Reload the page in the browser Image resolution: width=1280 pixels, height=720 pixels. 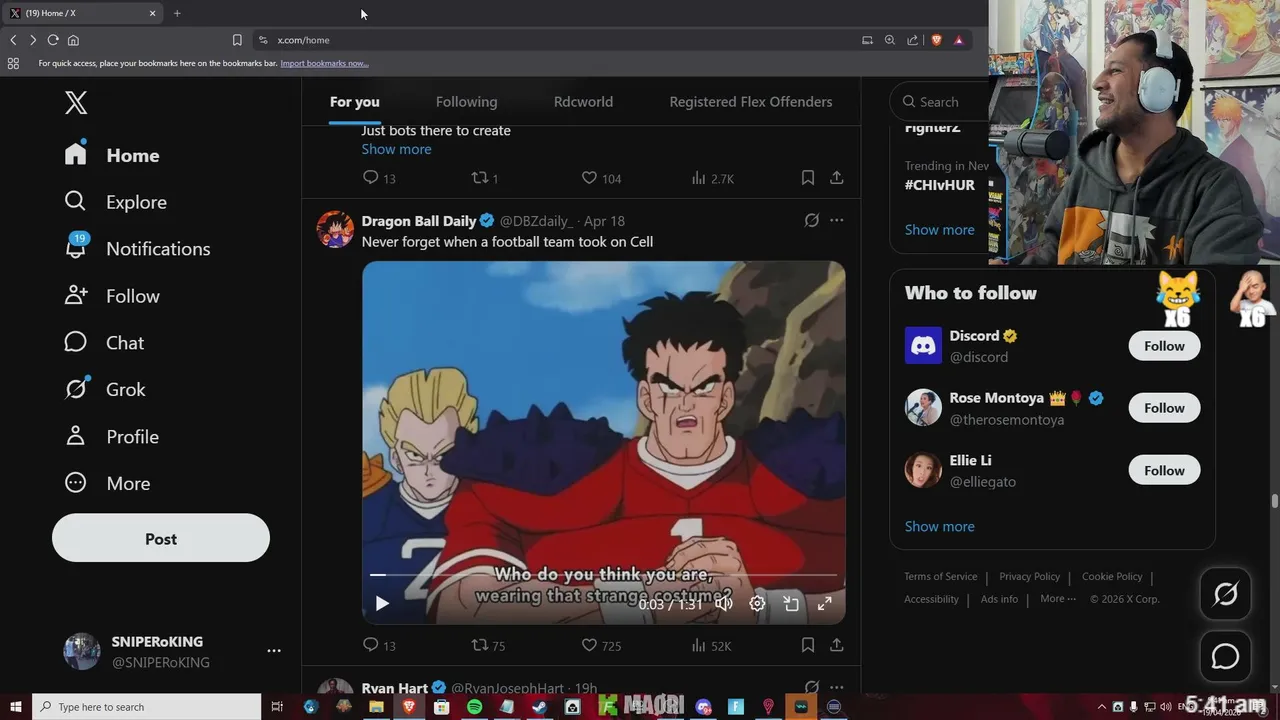point(53,40)
